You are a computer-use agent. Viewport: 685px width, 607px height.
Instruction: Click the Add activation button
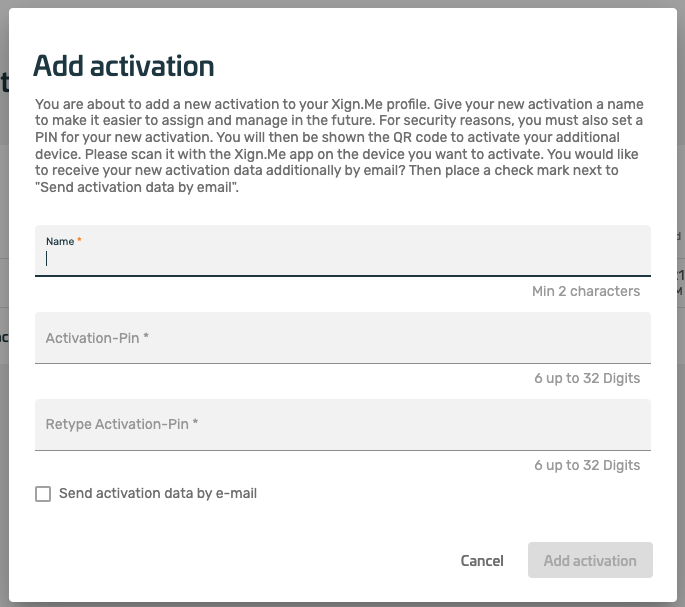(590, 561)
